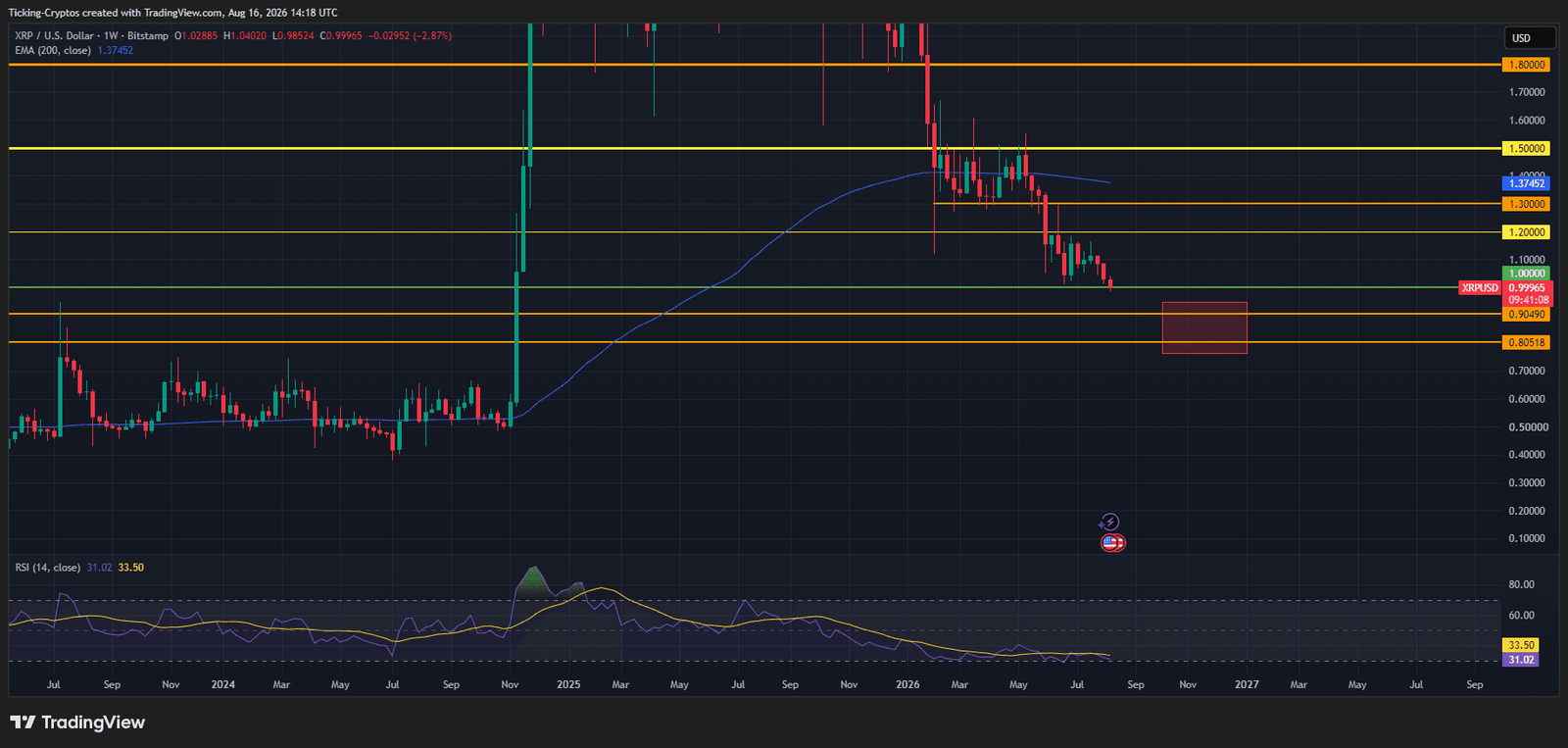Click the orange 1.30000 price label

(x=1526, y=204)
